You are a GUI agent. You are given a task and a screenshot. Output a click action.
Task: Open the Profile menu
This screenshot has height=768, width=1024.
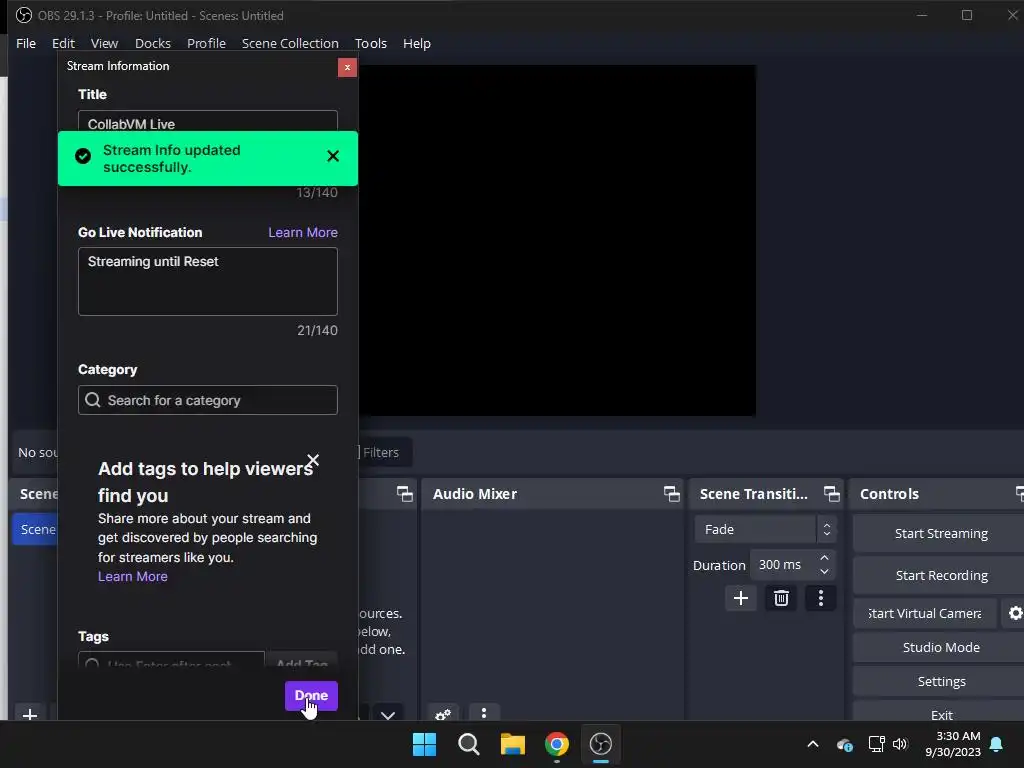point(206,43)
